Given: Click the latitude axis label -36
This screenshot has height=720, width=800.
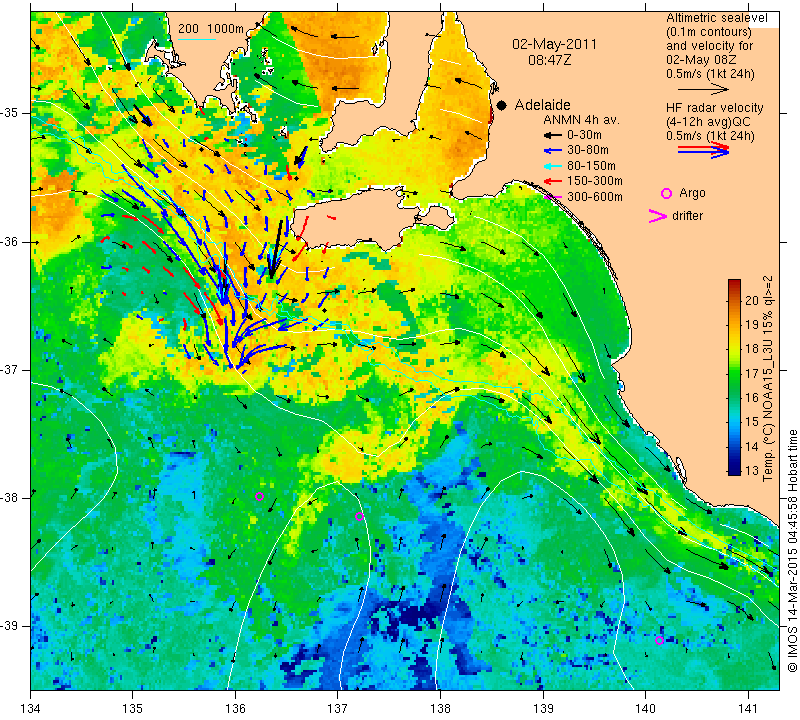Looking at the screenshot, I should click(x=10, y=241).
